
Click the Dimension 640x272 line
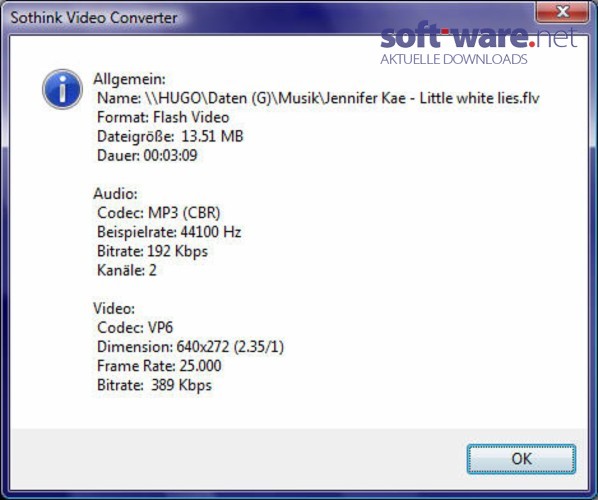coord(191,347)
